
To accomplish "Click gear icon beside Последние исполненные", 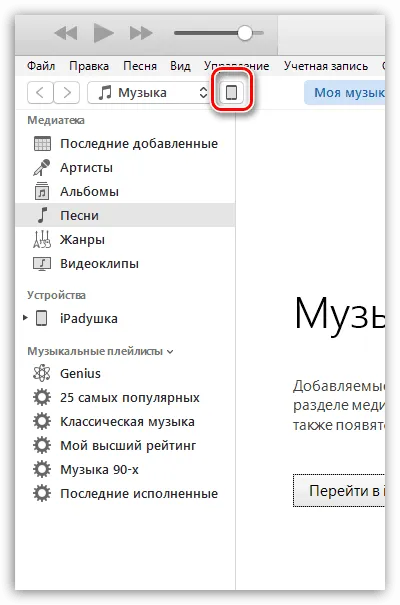I will [x=42, y=493].
